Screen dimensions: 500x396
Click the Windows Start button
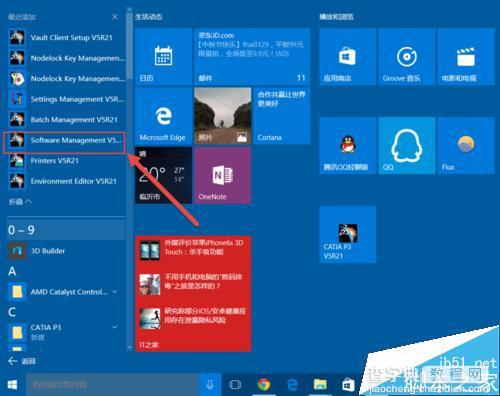12,385
